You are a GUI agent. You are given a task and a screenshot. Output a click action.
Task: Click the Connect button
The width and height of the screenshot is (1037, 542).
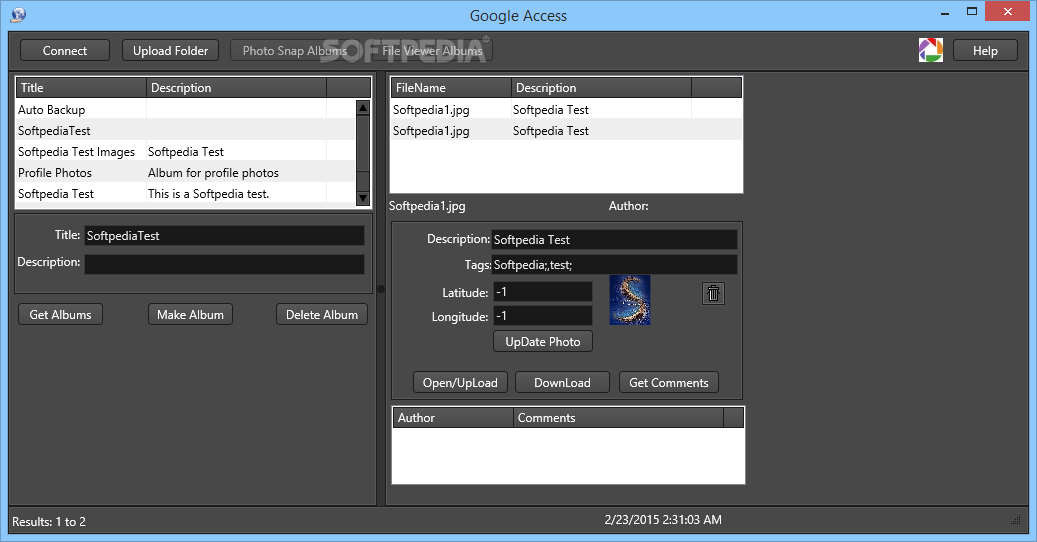tap(65, 51)
